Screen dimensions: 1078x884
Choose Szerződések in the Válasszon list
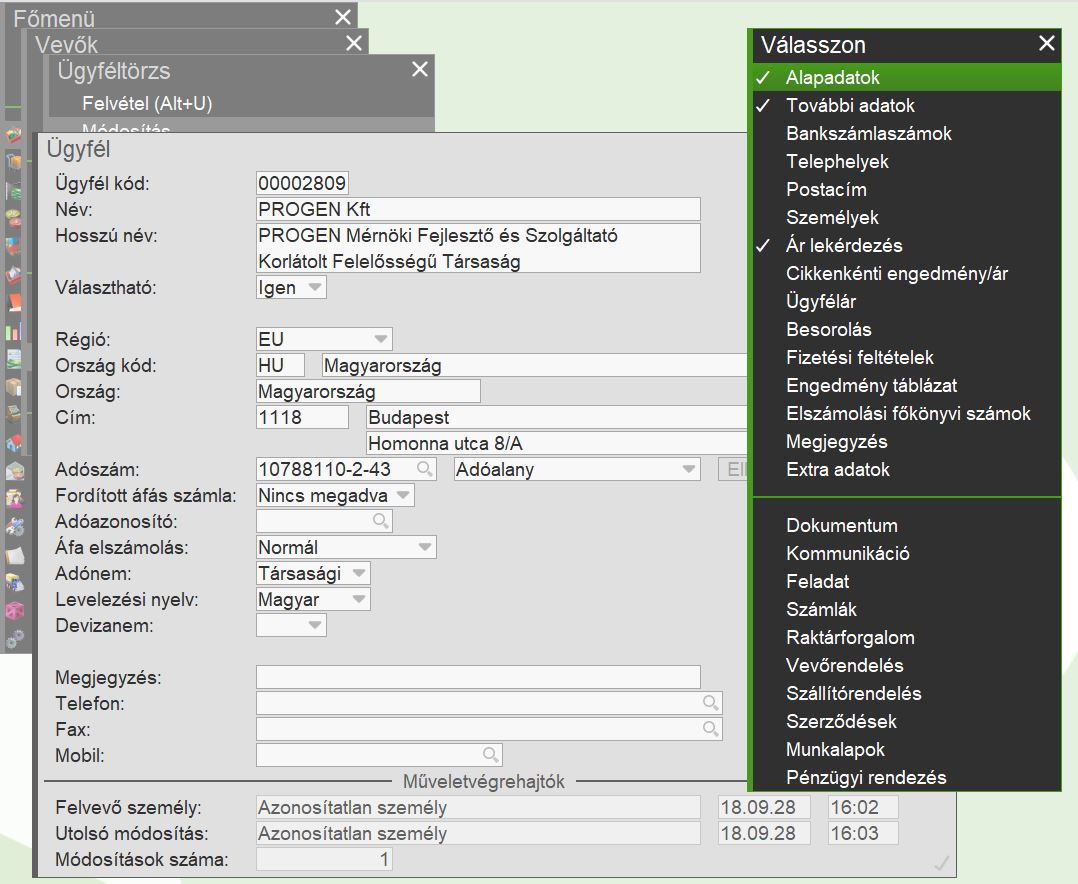tap(841, 721)
